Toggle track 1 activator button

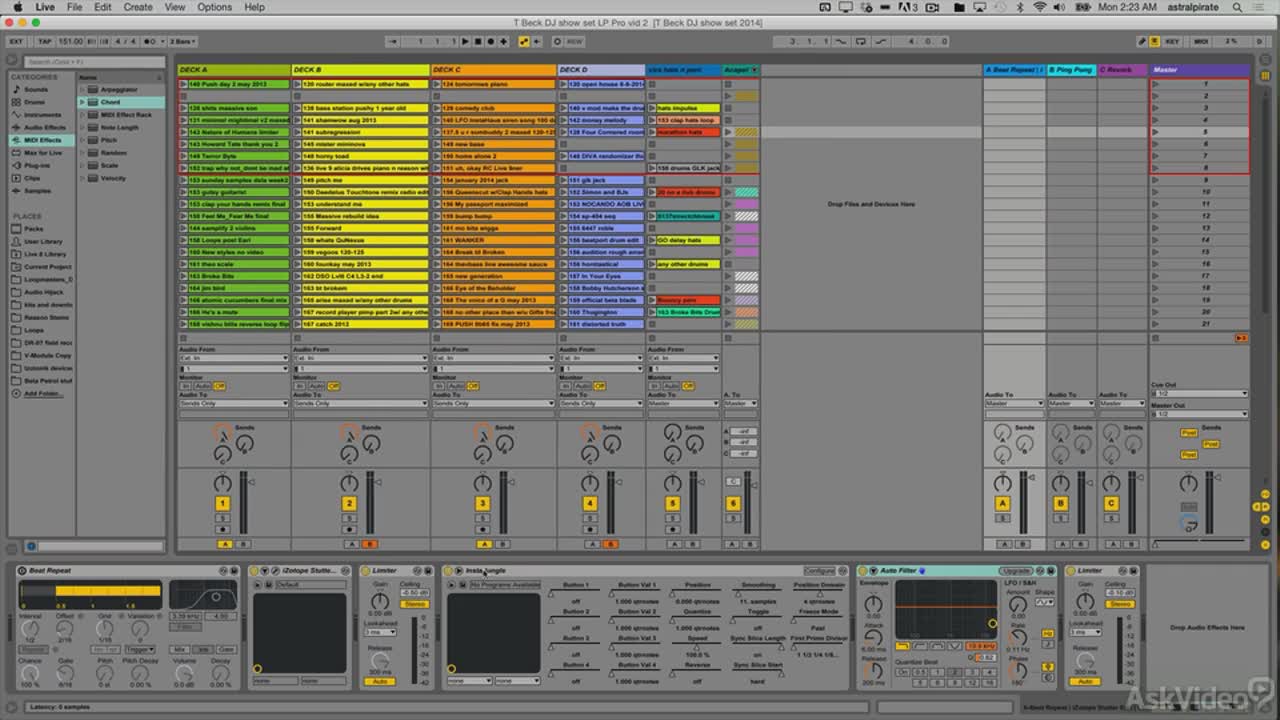[x=223, y=504]
